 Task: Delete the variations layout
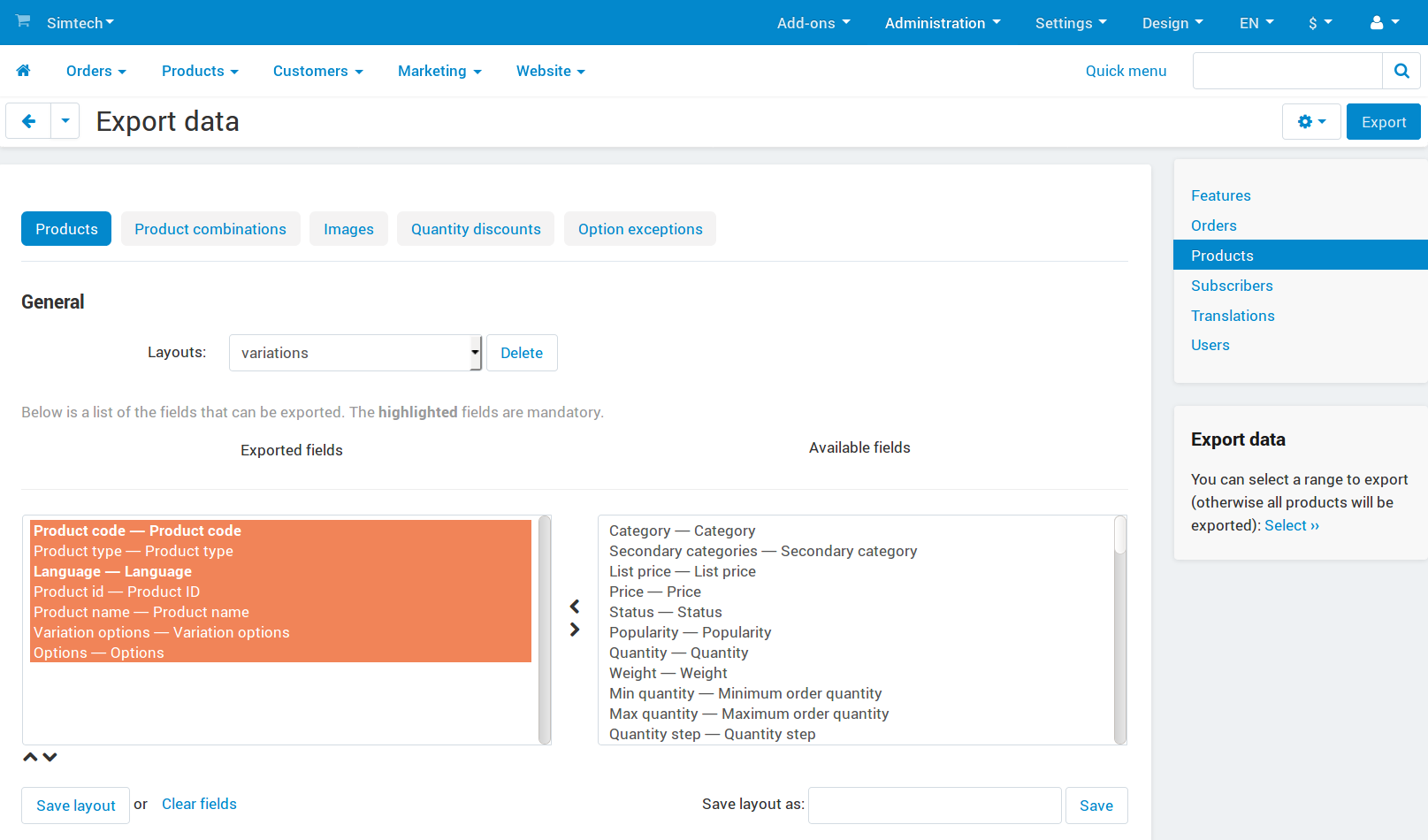[522, 353]
